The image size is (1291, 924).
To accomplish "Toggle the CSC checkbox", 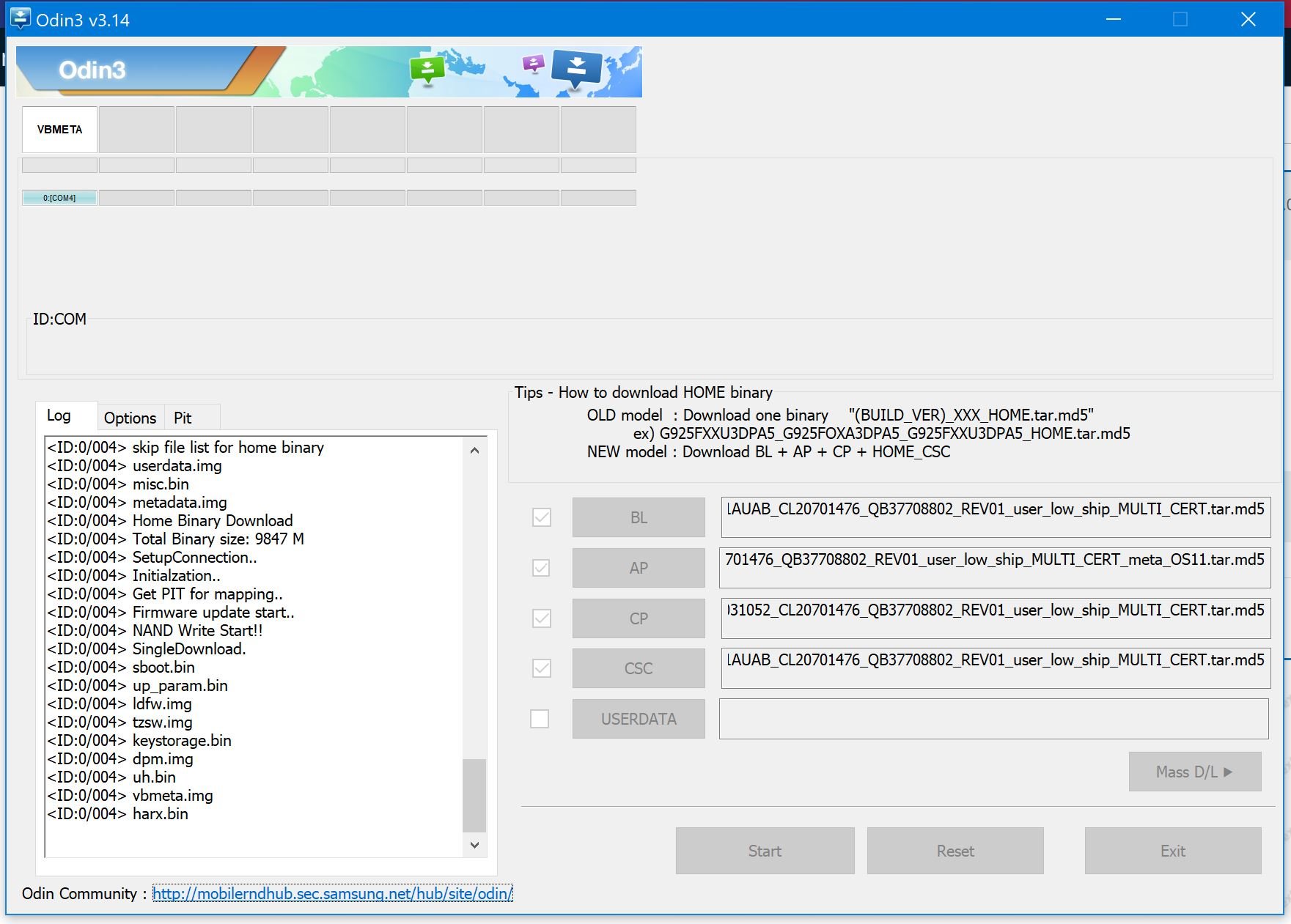I will pyautogui.click(x=542, y=668).
